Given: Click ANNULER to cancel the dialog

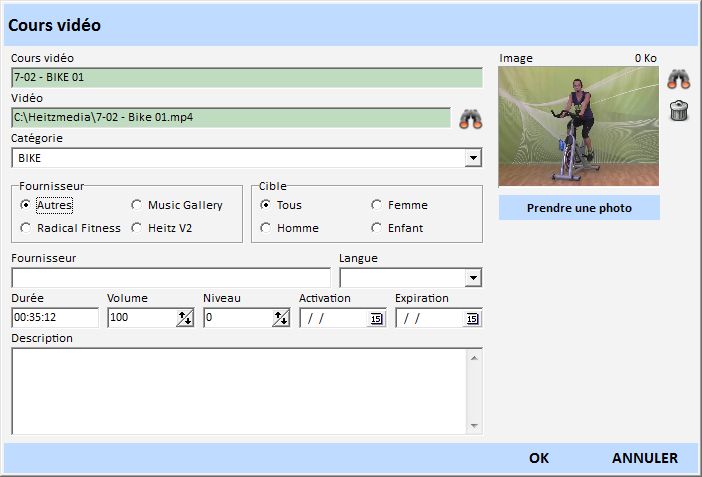Looking at the screenshot, I should coord(644,458).
